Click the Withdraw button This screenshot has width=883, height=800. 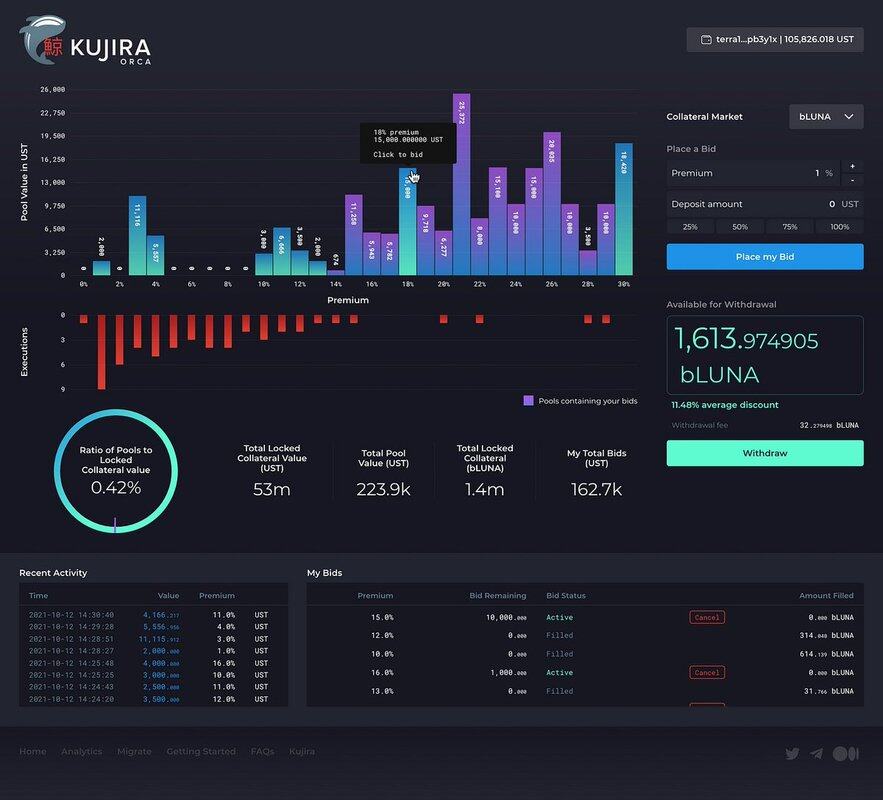point(765,453)
